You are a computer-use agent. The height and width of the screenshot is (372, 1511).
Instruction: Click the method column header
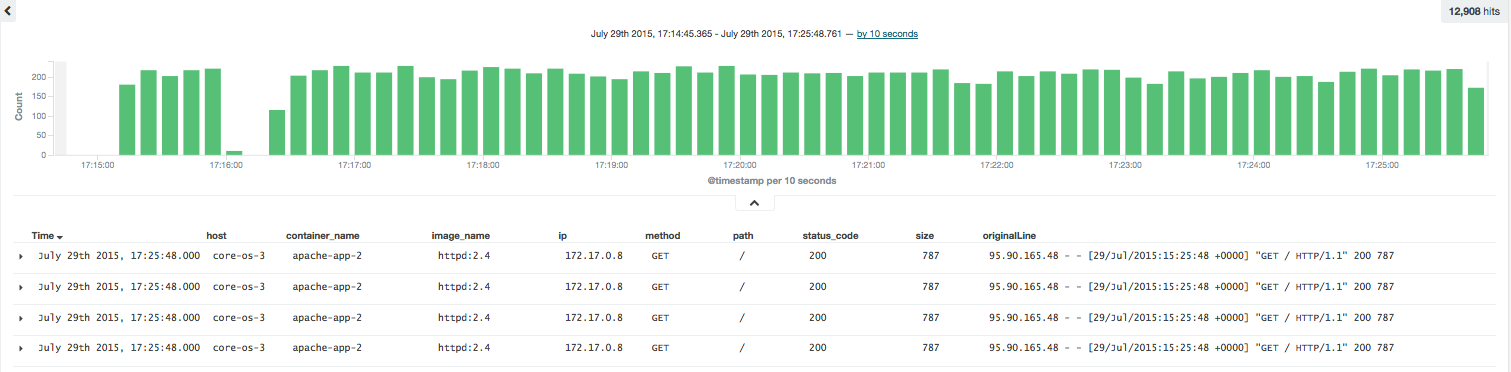pyautogui.click(x=662, y=236)
